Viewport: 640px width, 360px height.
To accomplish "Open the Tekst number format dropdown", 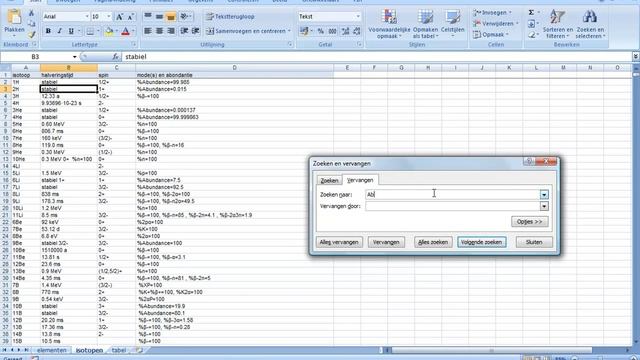I will pyautogui.click(x=358, y=17).
